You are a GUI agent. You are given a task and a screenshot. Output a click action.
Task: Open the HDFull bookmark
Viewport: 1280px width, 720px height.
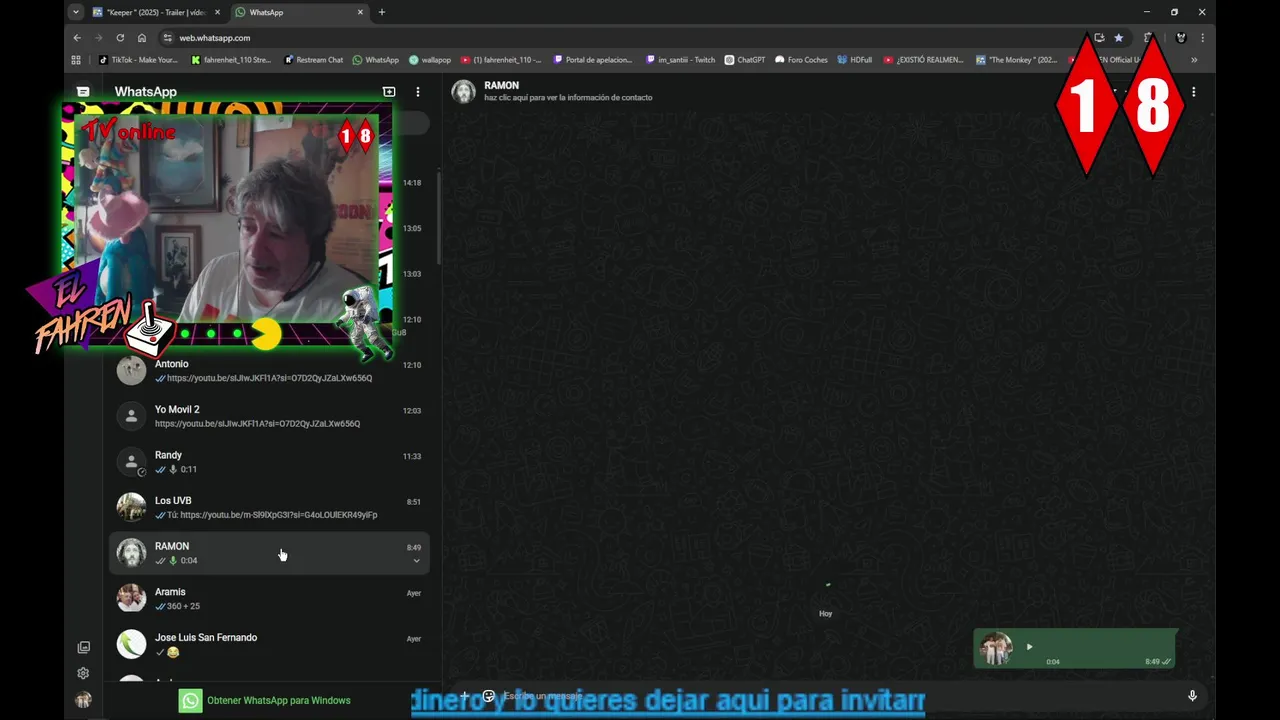[x=855, y=60]
